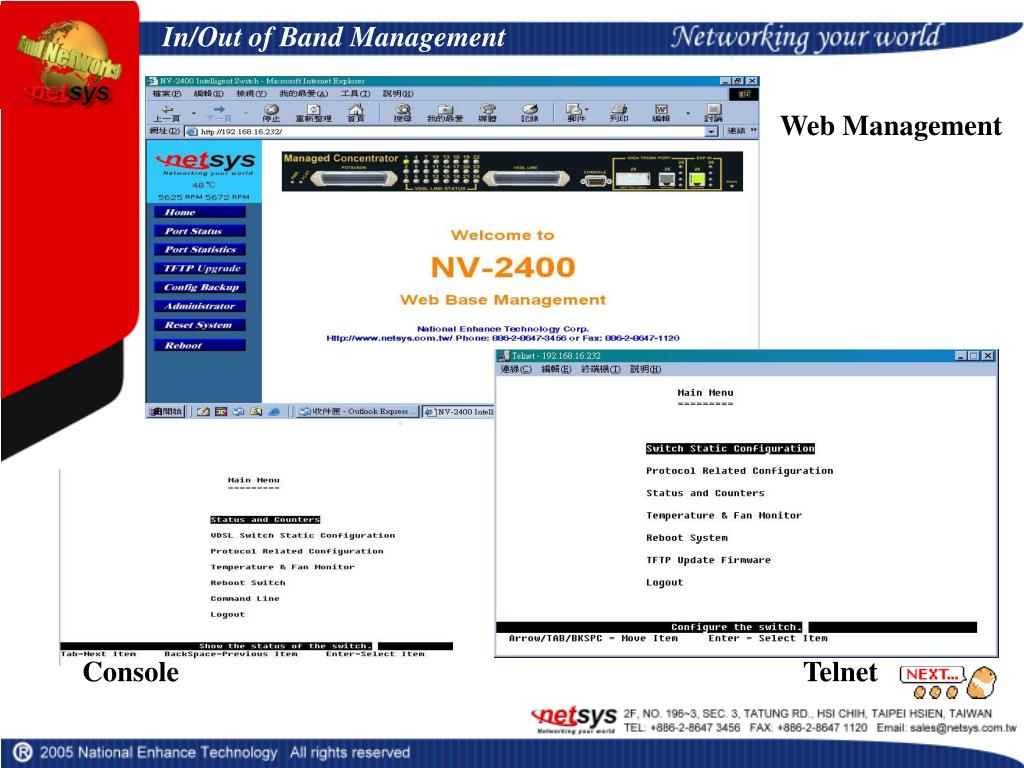Image resolution: width=1024 pixels, height=768 pixels.
Task: Expand the Forward button history dropdown arrow
Action: coord(246,113)
